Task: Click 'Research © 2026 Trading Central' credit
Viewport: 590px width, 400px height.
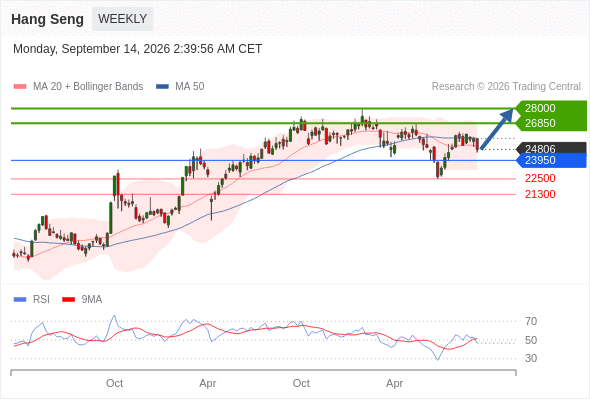Action: 506,87
